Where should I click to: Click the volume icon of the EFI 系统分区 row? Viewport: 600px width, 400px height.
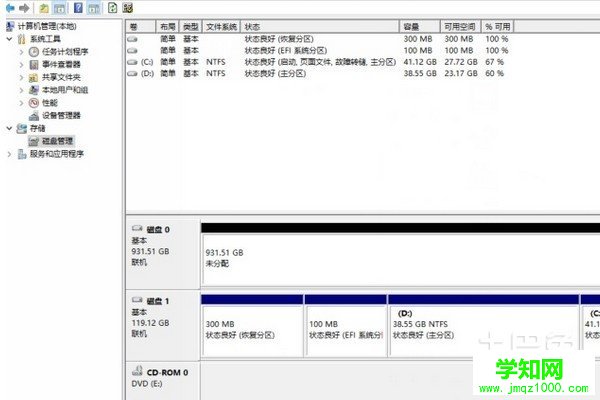[x=132, y=51]
